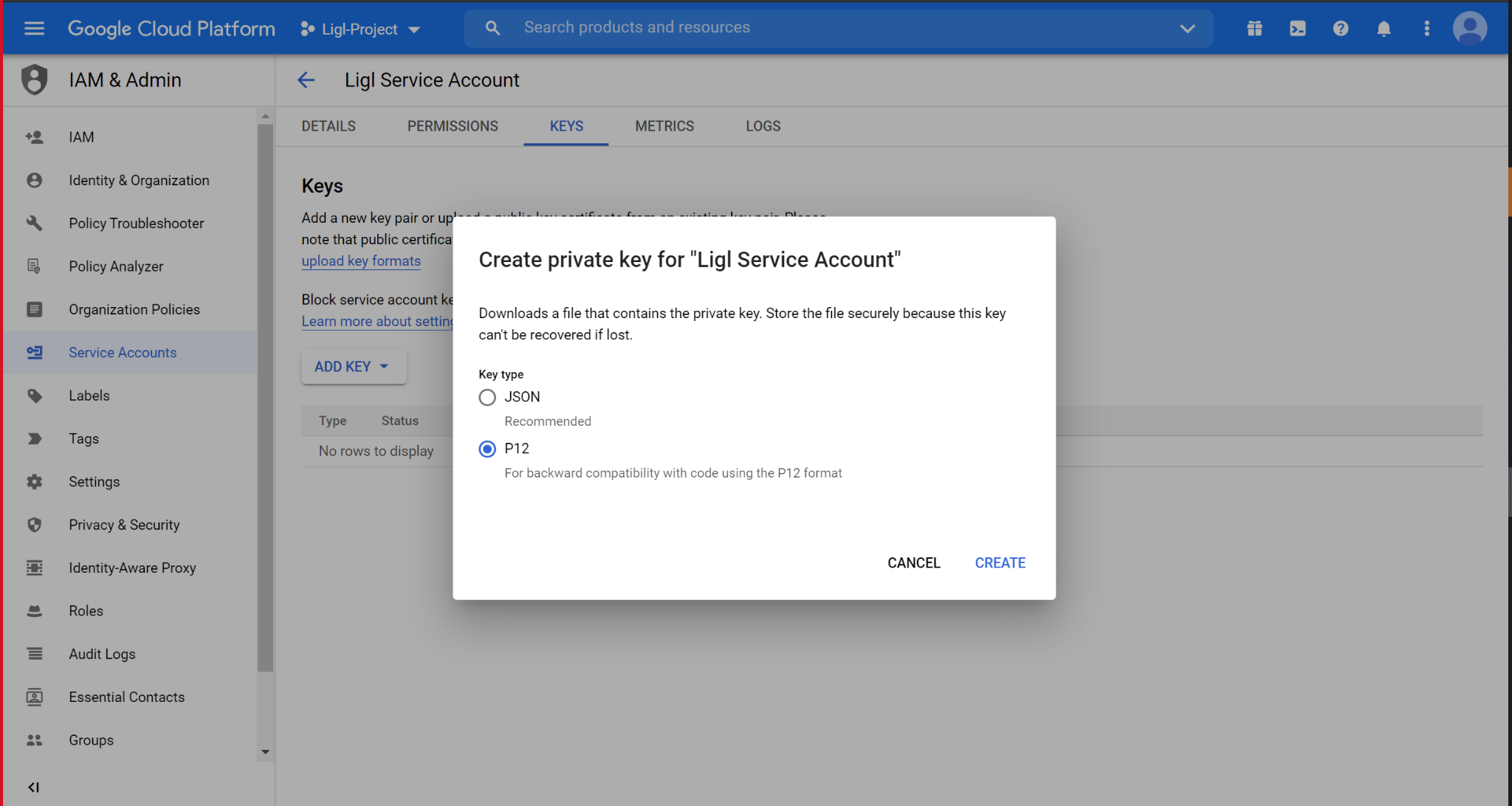Viewport: 1512px width, 806px height.
Task: Select the JSON key type radio button
Action: pyautogui.click(x=487, y=397)
